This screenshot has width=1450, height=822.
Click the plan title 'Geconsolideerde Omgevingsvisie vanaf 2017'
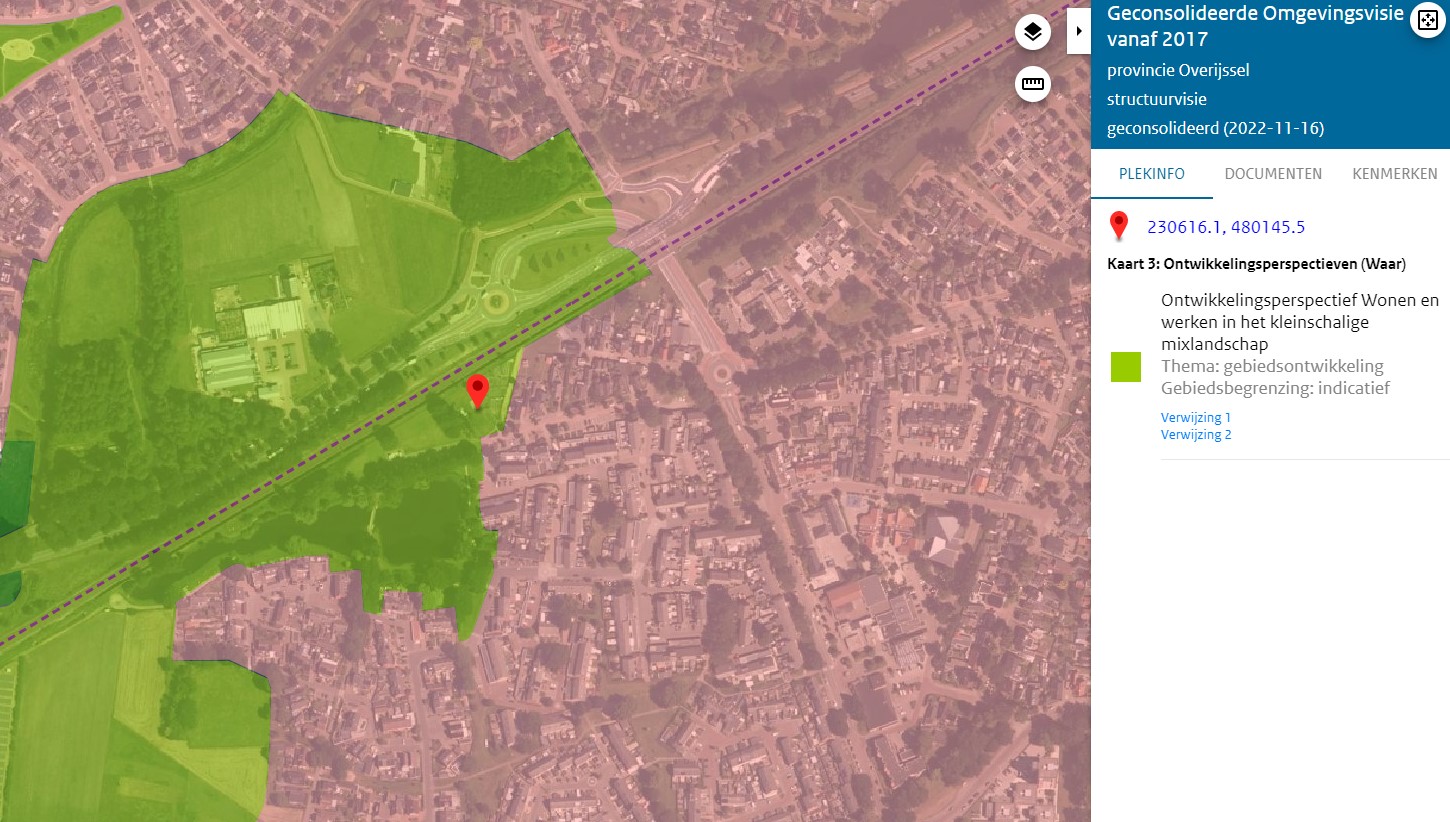tap(1255, 27)
